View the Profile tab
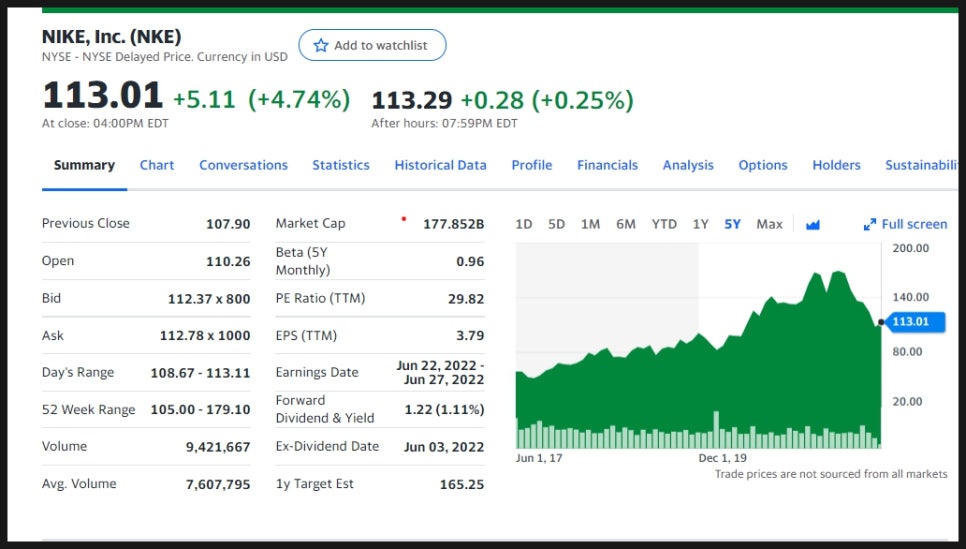 (x=532, y=165)
